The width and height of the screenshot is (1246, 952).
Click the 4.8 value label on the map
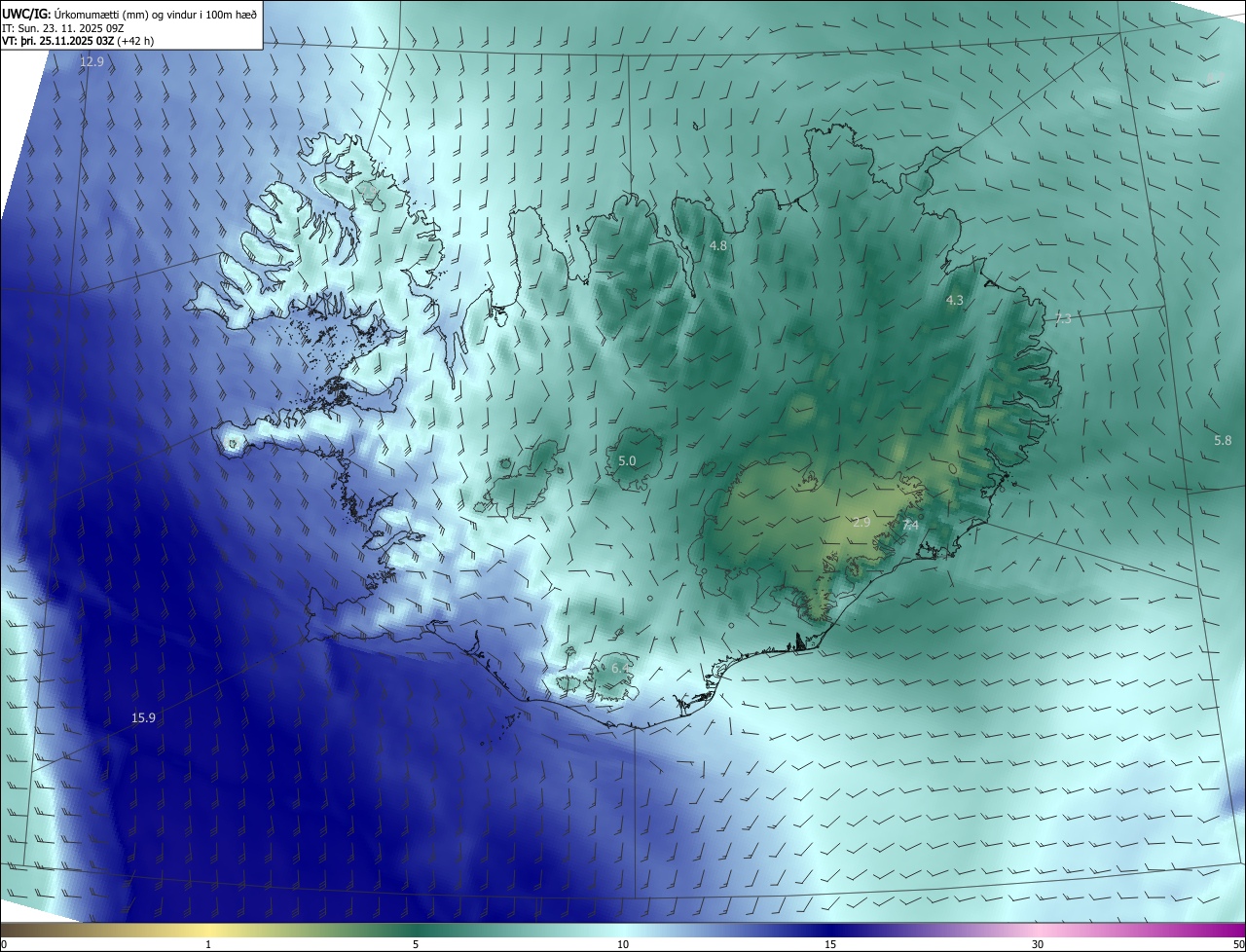click(718, 246)
